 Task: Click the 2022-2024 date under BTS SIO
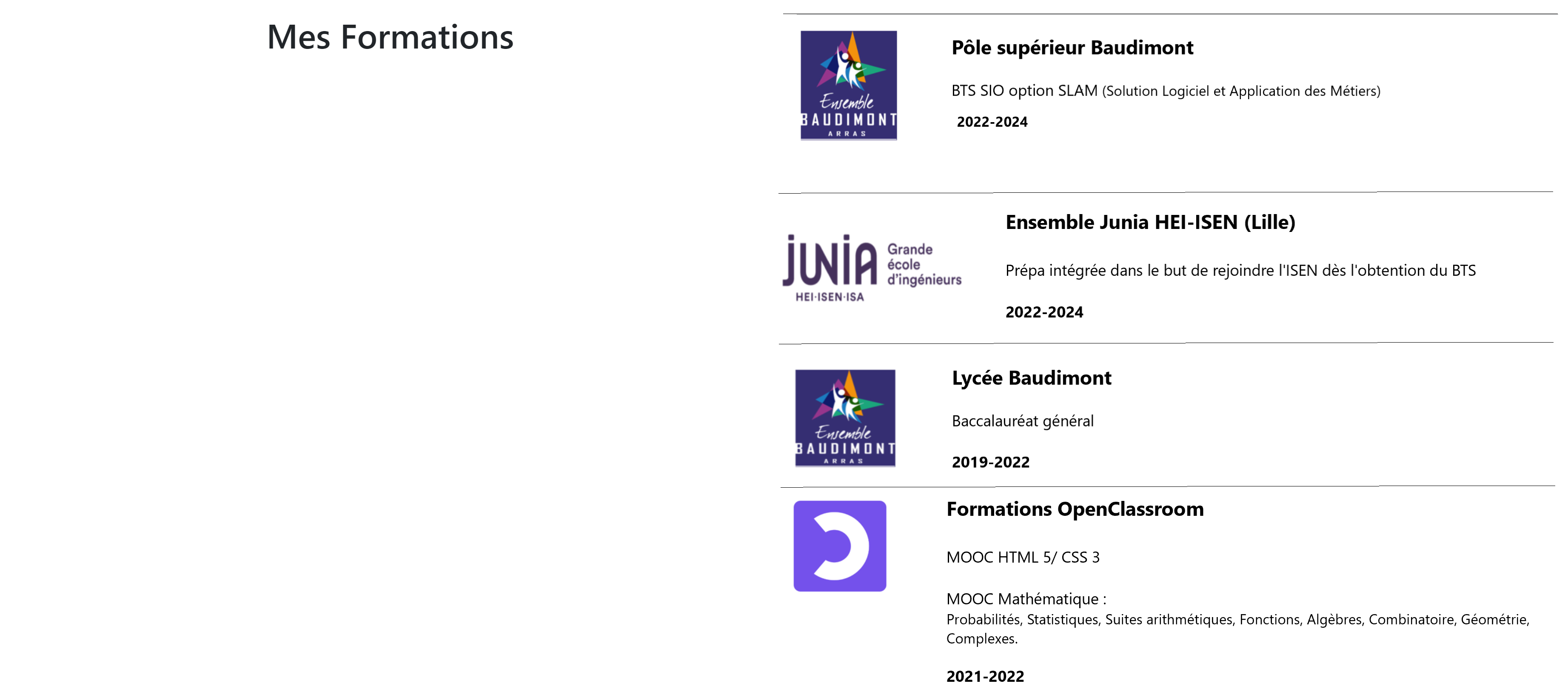click(992, 122)
